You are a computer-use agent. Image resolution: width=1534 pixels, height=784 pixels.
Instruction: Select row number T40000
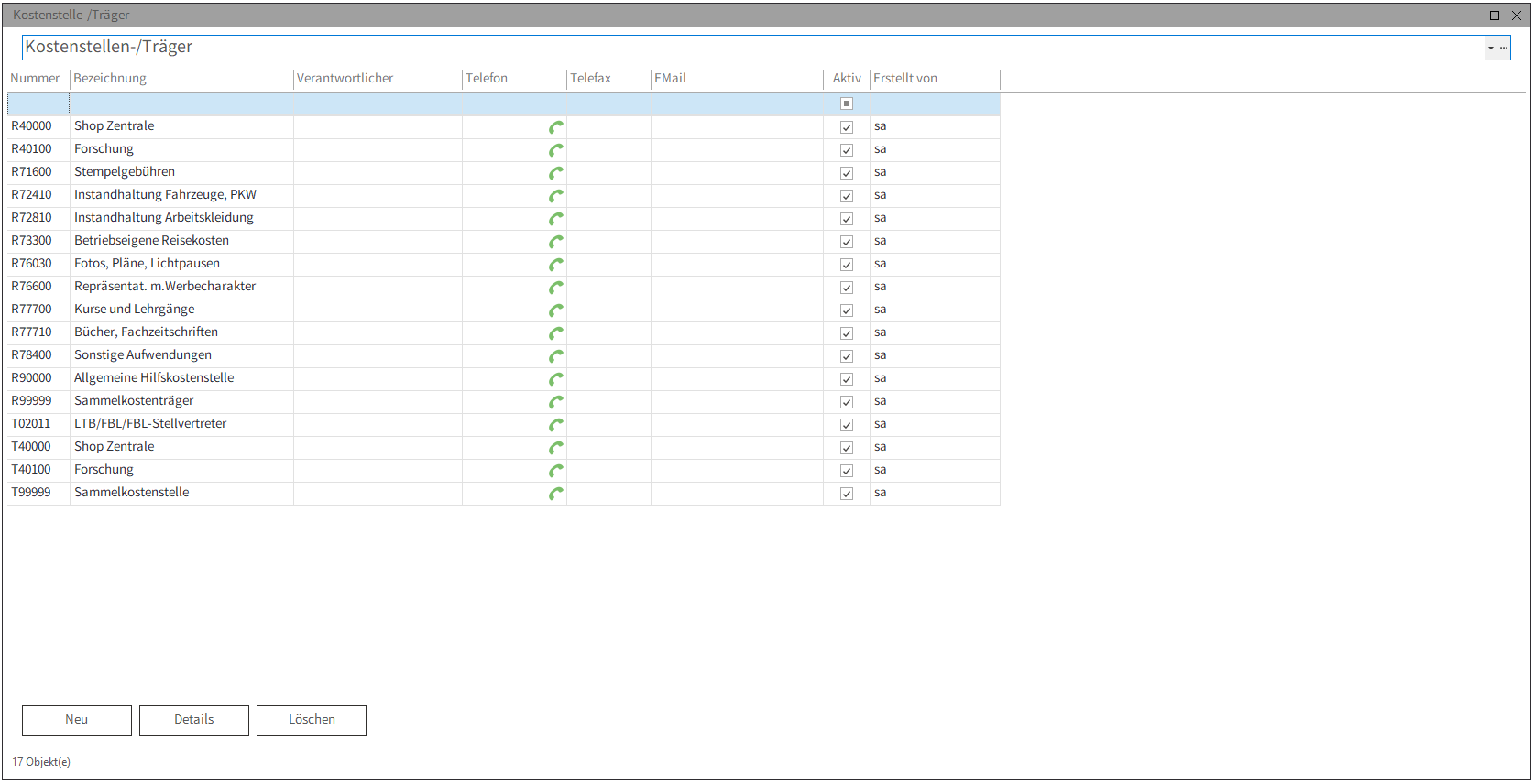pyautogui.click(x=31, y=447)
